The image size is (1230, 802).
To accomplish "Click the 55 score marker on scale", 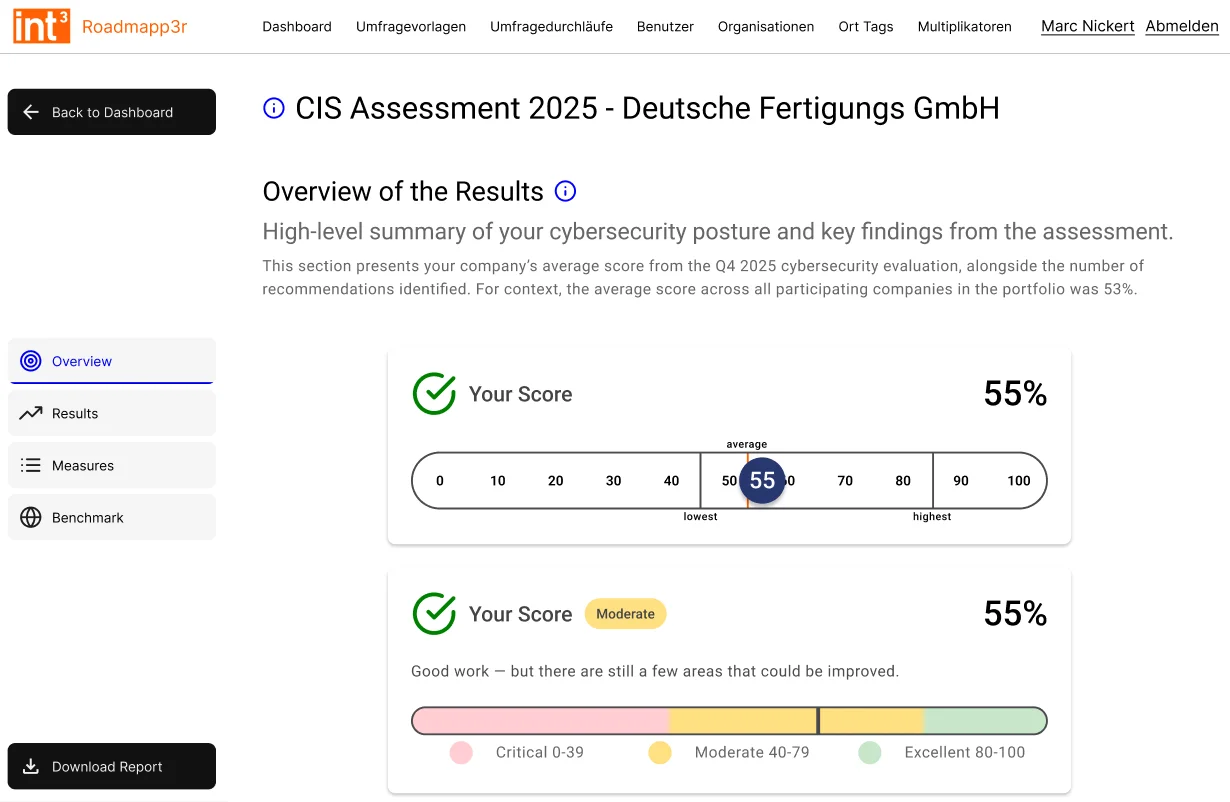I will 762,480.
